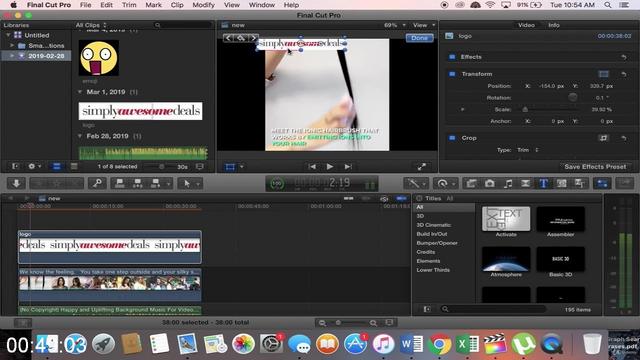This screenshot has height=360, width=640.
Task: Toggle the Libraries sidebar button
Action: (15, 167)
